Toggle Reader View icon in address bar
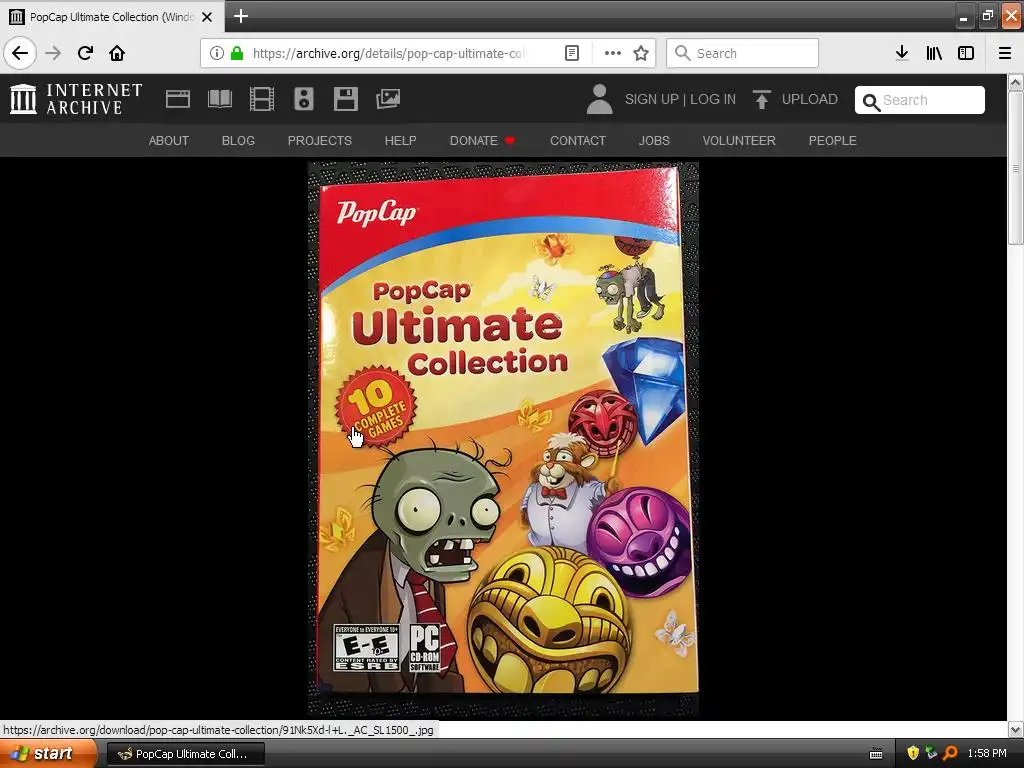This screenshot has width=1024, height=768. tap(571, 53)
